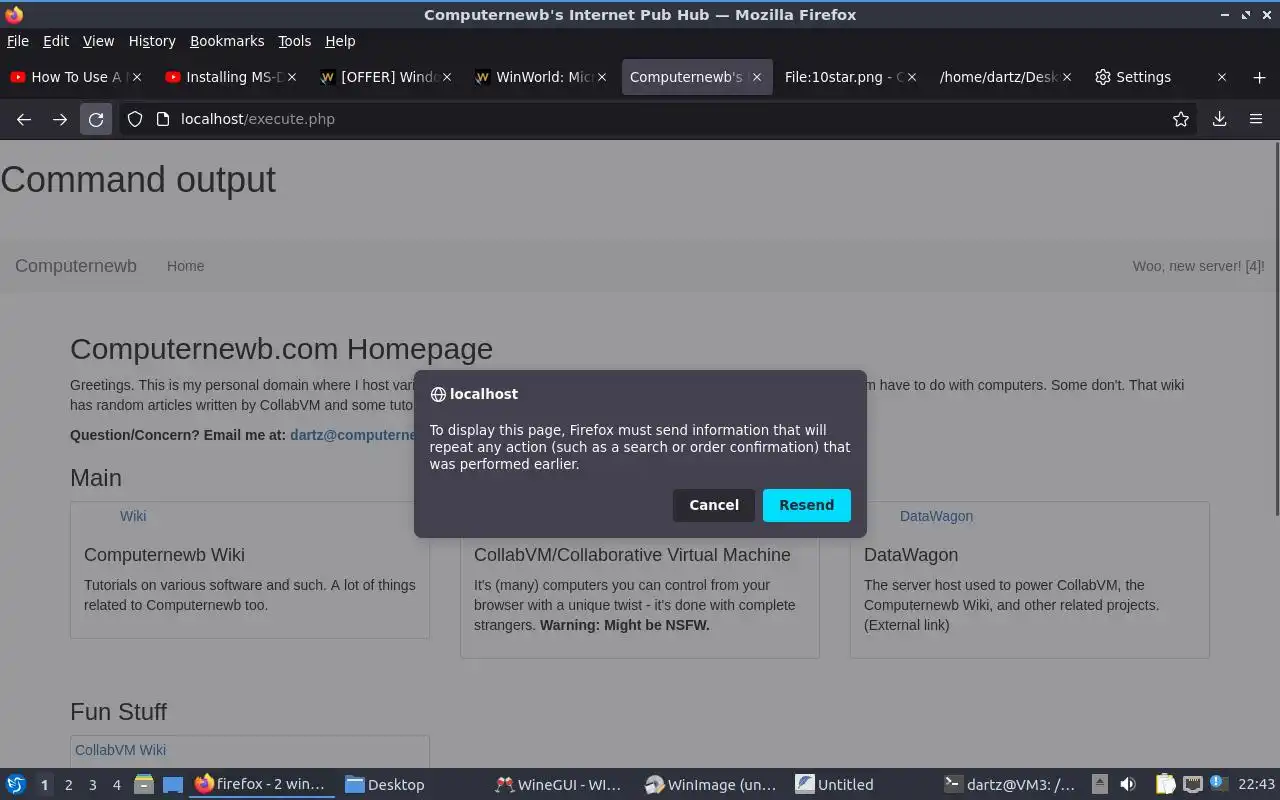The width and height of the screenshot is (1280, 800).
Task: Open the Help menu
Action: pyautogui.click(x=340, y=41)
